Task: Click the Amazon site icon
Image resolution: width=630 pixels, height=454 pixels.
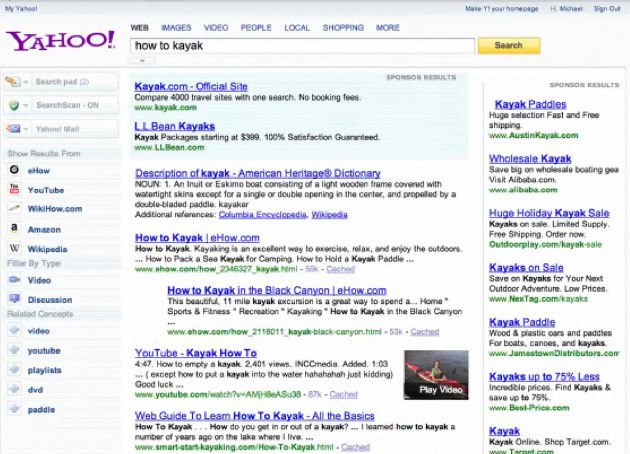Action: [14, 229]
